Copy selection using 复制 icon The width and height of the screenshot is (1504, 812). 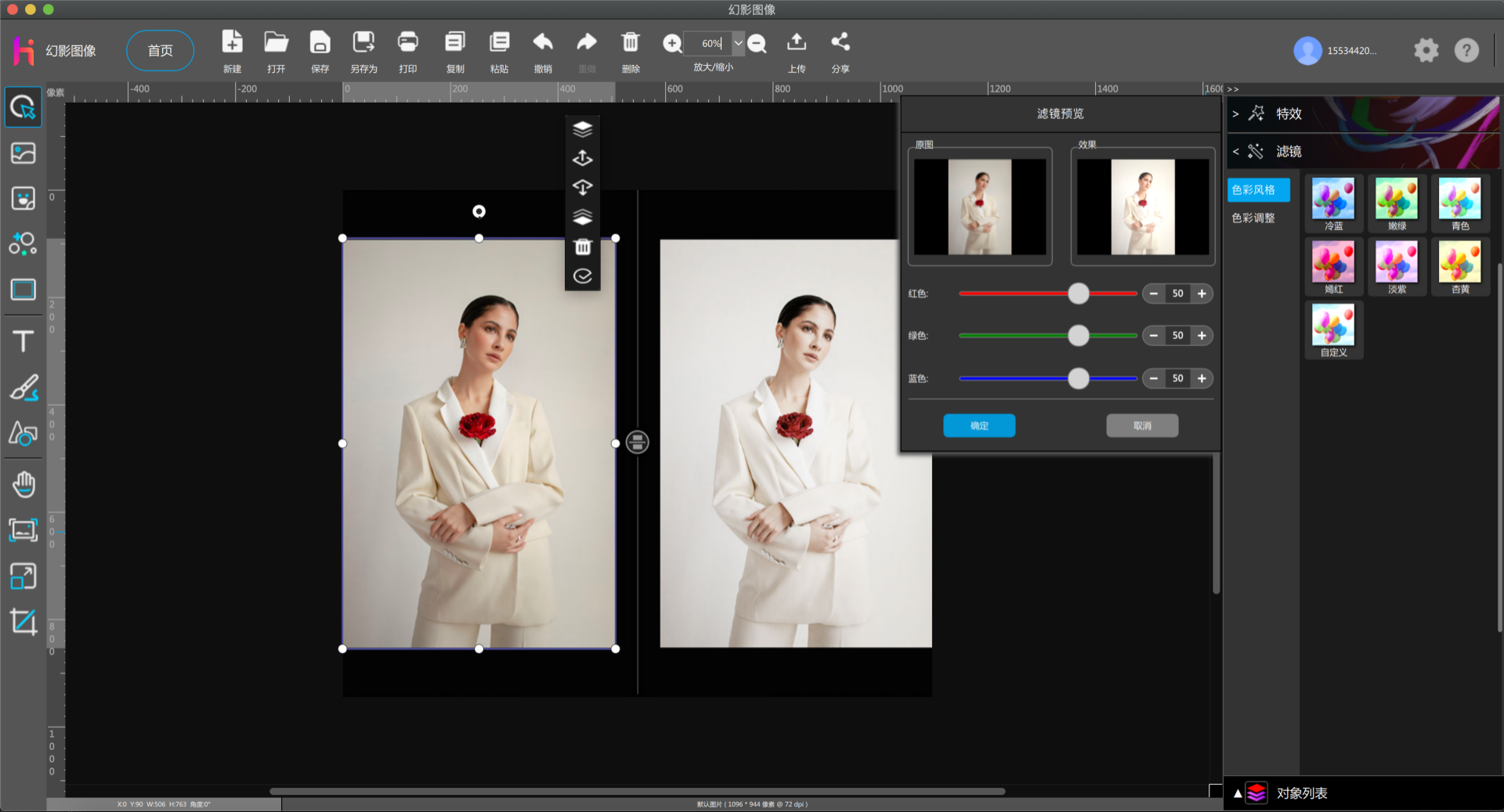click(455, 42)
